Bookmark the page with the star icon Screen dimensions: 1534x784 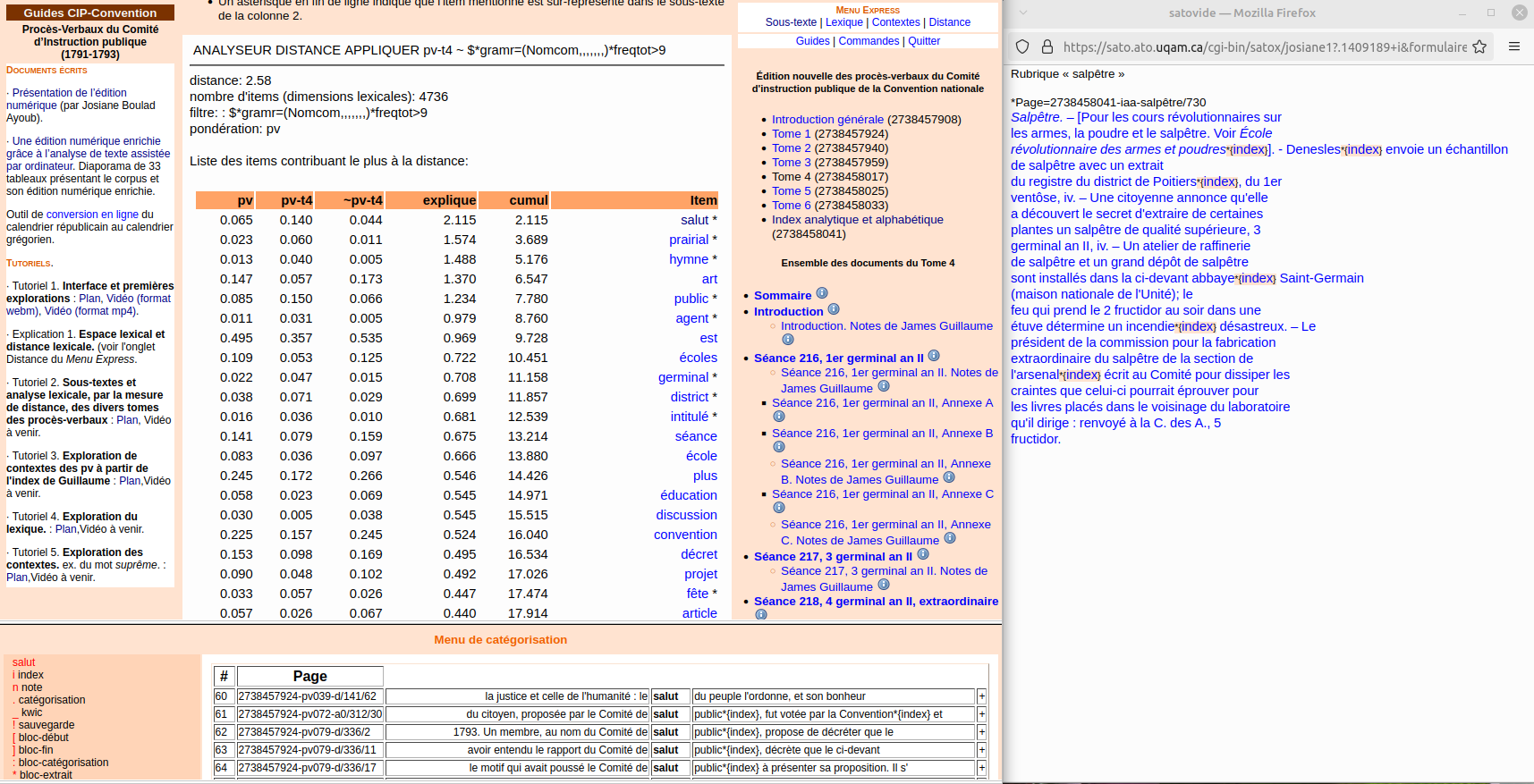[x=1479, y=46]
